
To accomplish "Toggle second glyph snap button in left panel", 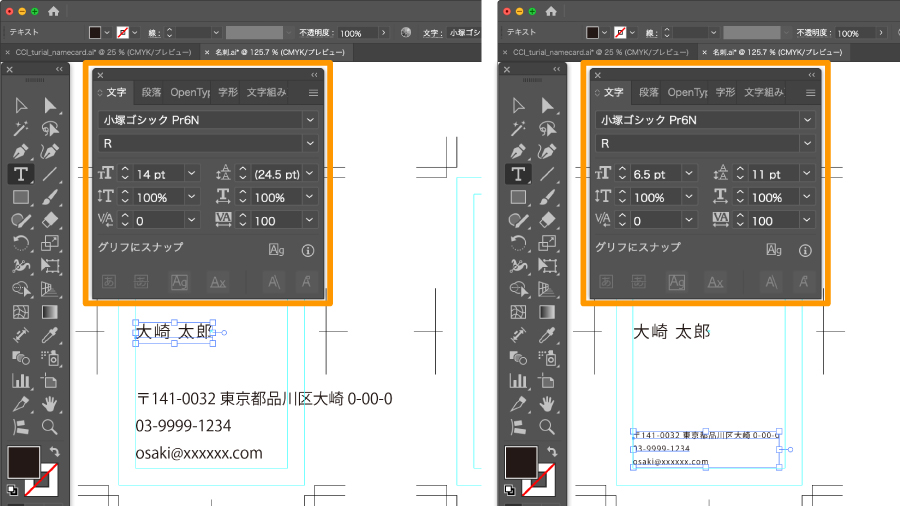I will click(x=141, y=282).
